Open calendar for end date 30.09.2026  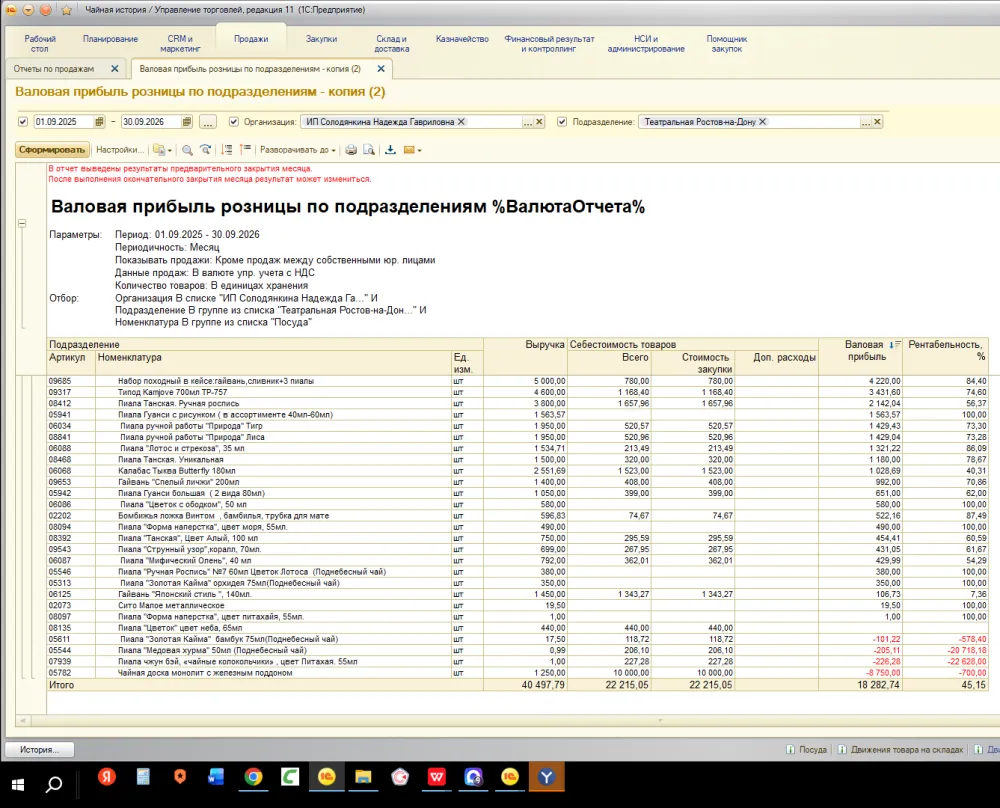pyautogui.click(x=186, y=122)
